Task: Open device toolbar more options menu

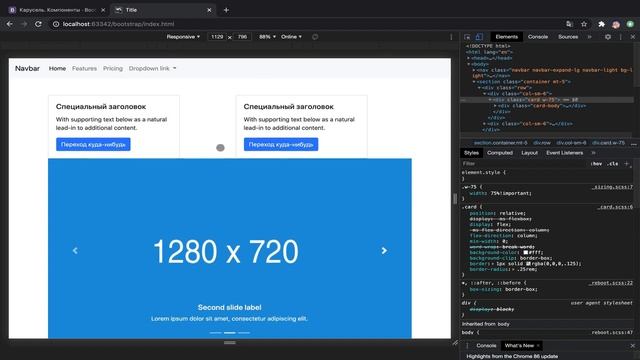Action: 451,37
